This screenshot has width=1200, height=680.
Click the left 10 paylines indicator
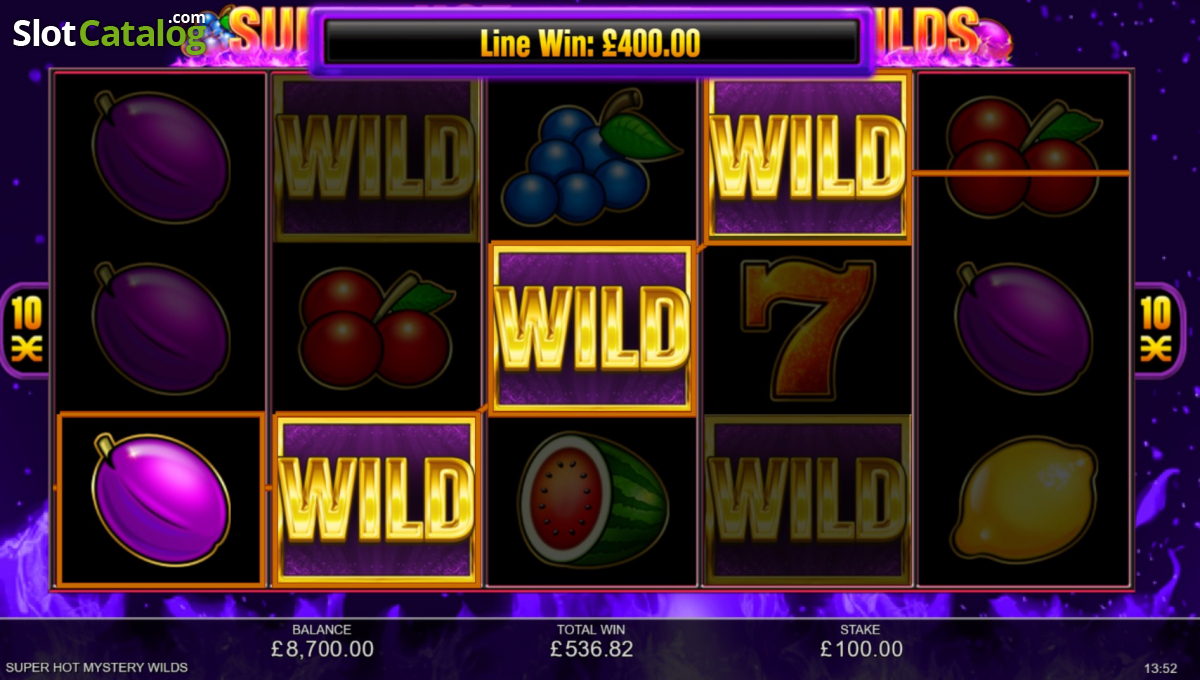pos(27,329)
